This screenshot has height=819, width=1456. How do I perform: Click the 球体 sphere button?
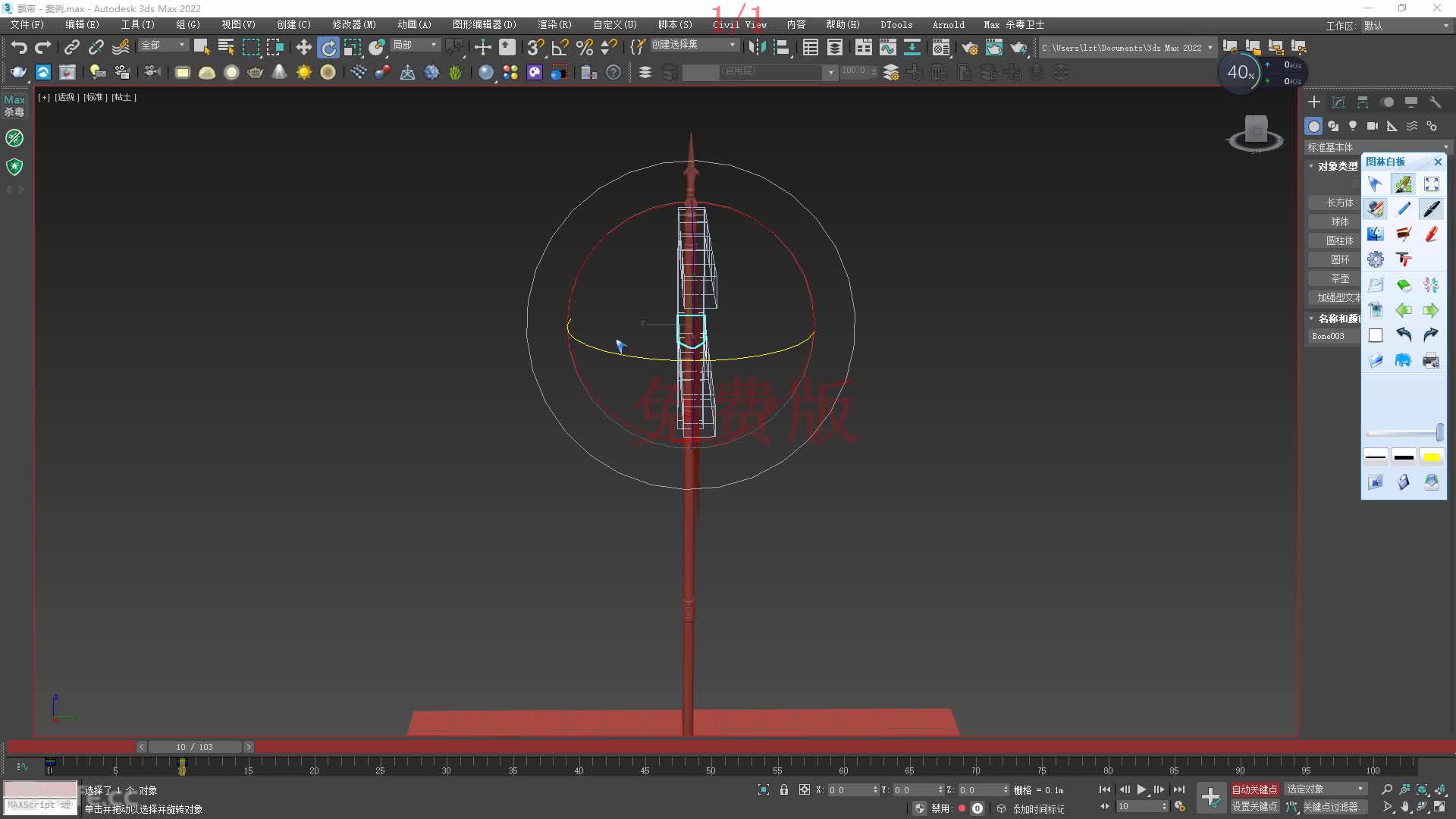(1335, 221)
